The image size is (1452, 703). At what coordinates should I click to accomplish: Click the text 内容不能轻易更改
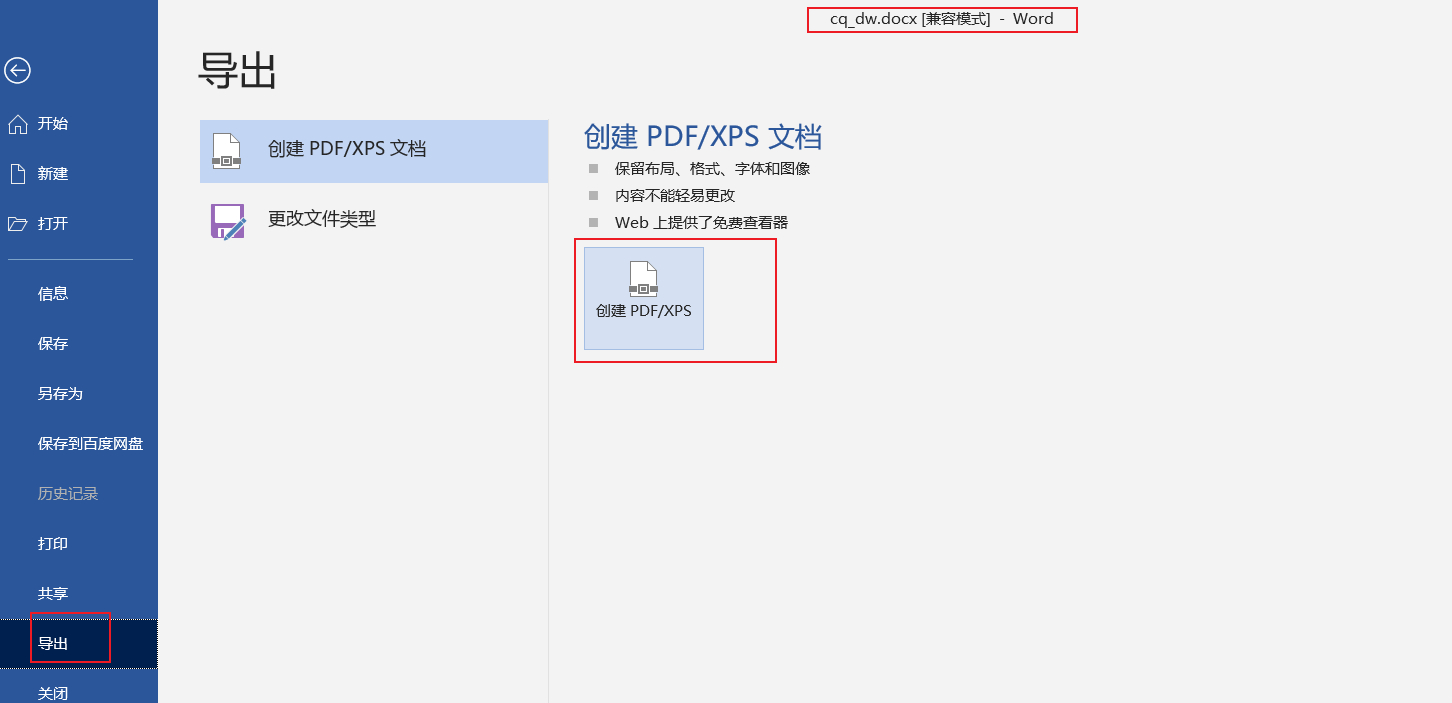(675, 196)
